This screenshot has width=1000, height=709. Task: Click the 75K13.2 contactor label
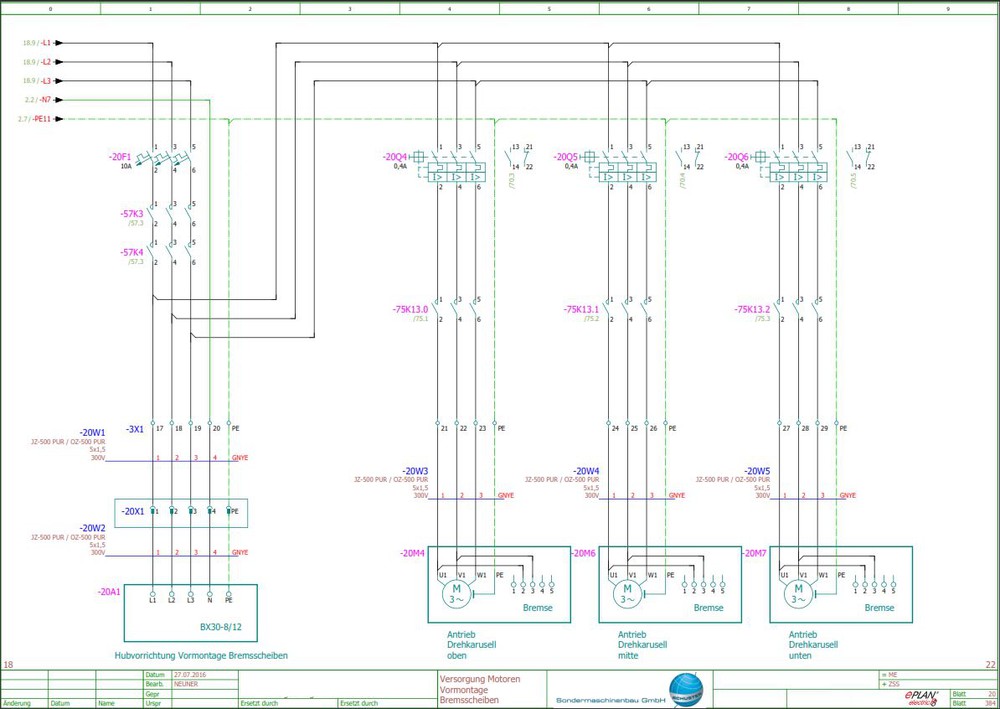point(753,309)
